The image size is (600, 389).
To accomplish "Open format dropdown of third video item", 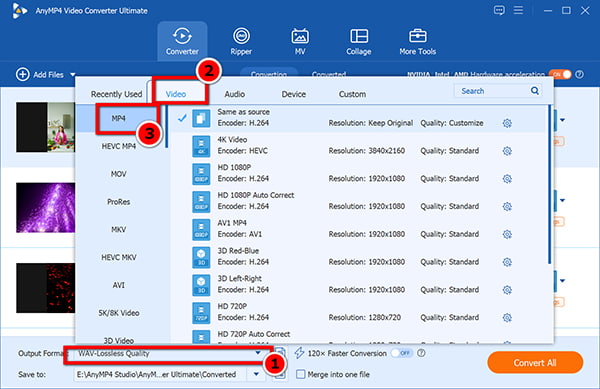I will coord(562,281).
